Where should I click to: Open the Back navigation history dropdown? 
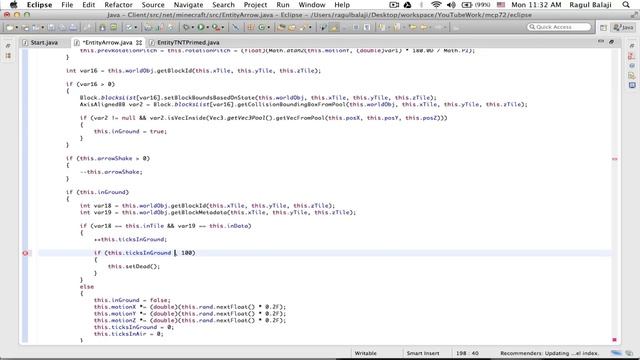[x=430, y=27]
